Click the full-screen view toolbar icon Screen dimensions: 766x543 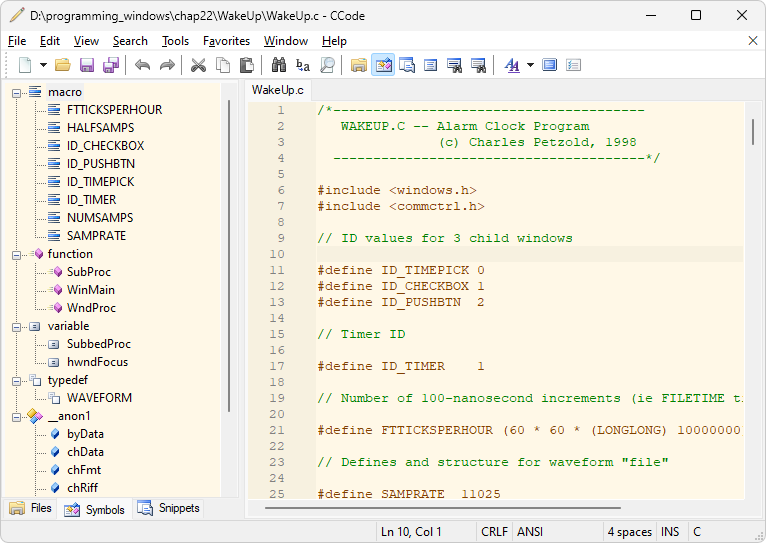point(550,65)
